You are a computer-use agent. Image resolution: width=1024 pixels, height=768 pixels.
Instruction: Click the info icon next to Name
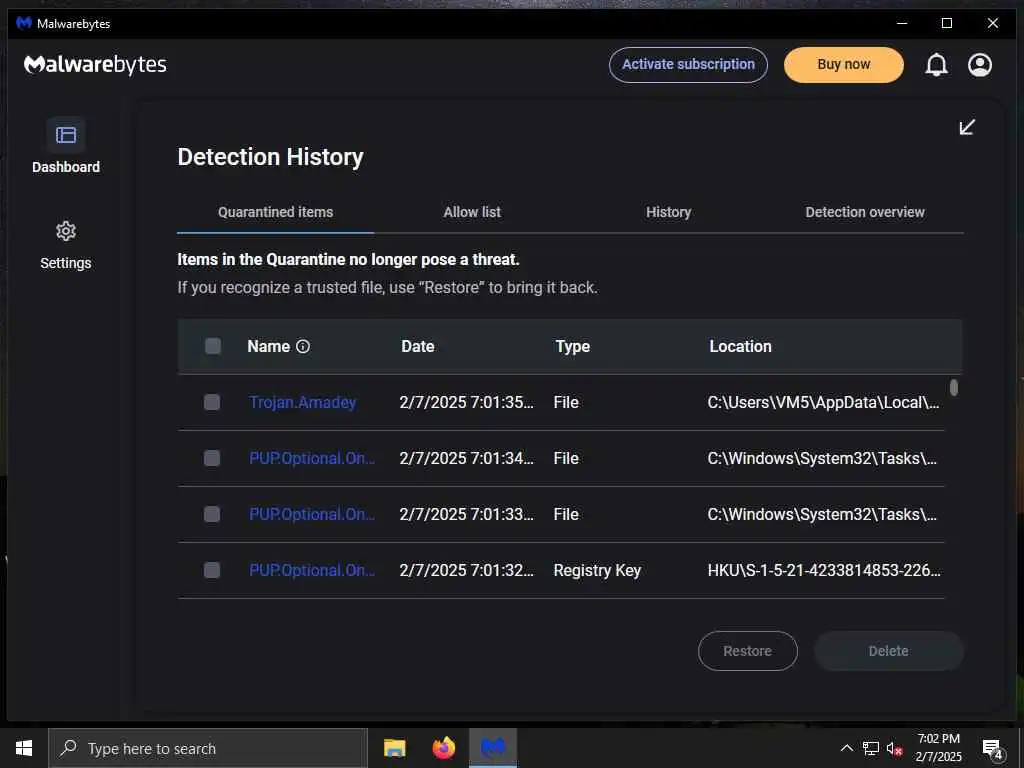pos(303,347)
